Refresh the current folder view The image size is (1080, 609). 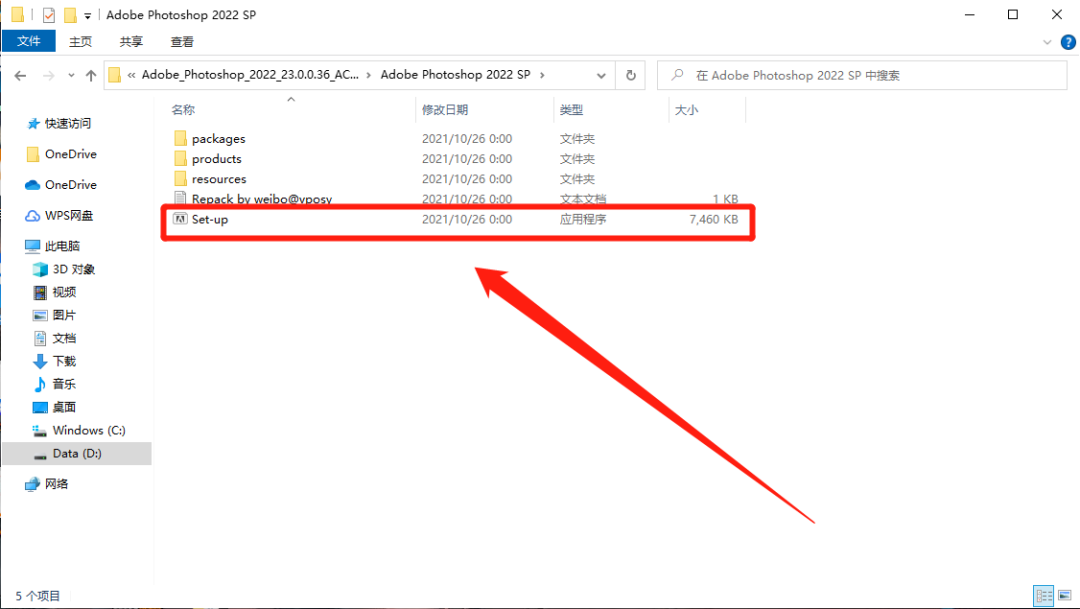pos(629,74)
